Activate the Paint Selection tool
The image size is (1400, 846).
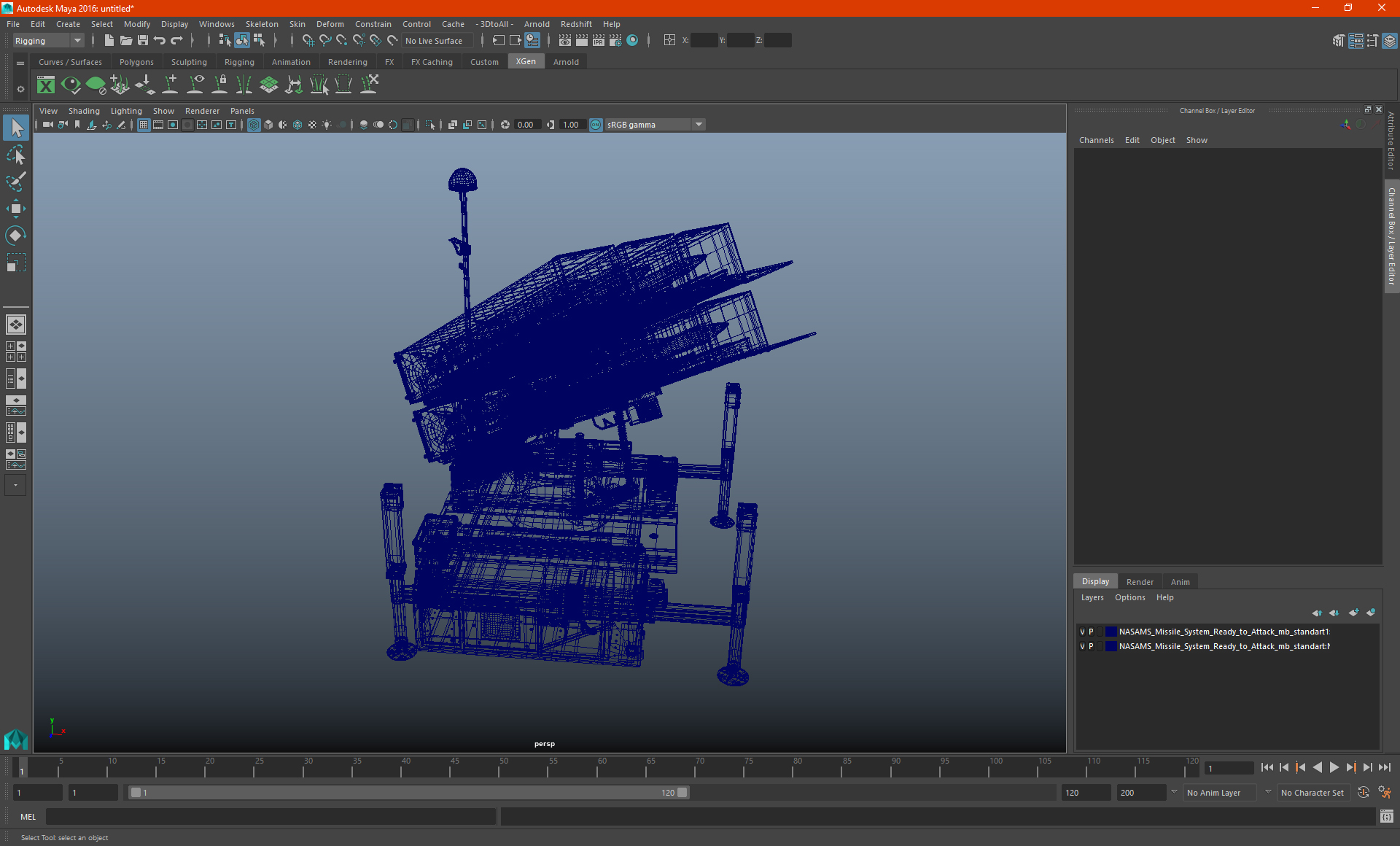coord(15,182)
